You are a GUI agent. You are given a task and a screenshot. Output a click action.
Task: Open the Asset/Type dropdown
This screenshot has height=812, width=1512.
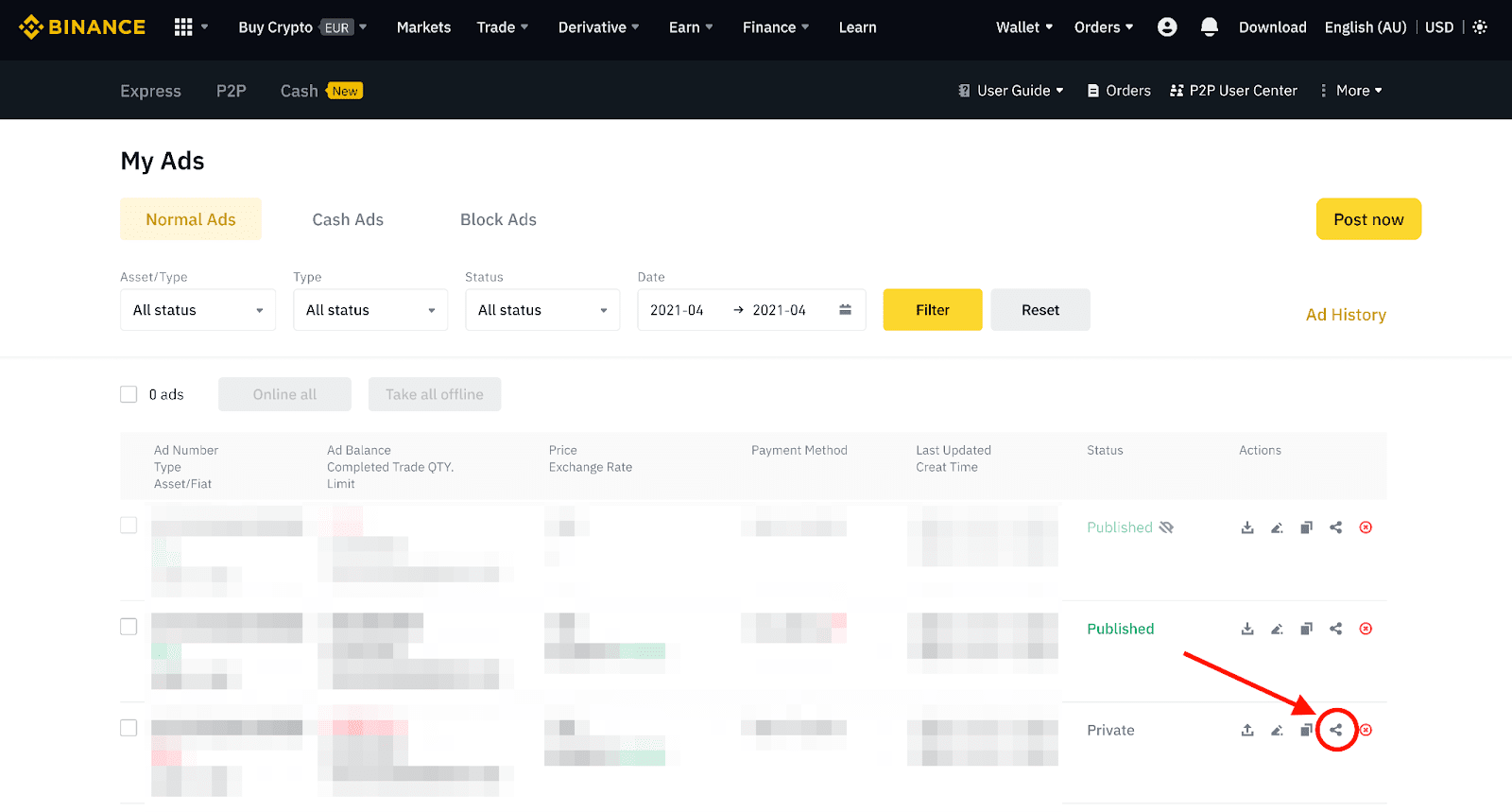[x=198, y=310]
